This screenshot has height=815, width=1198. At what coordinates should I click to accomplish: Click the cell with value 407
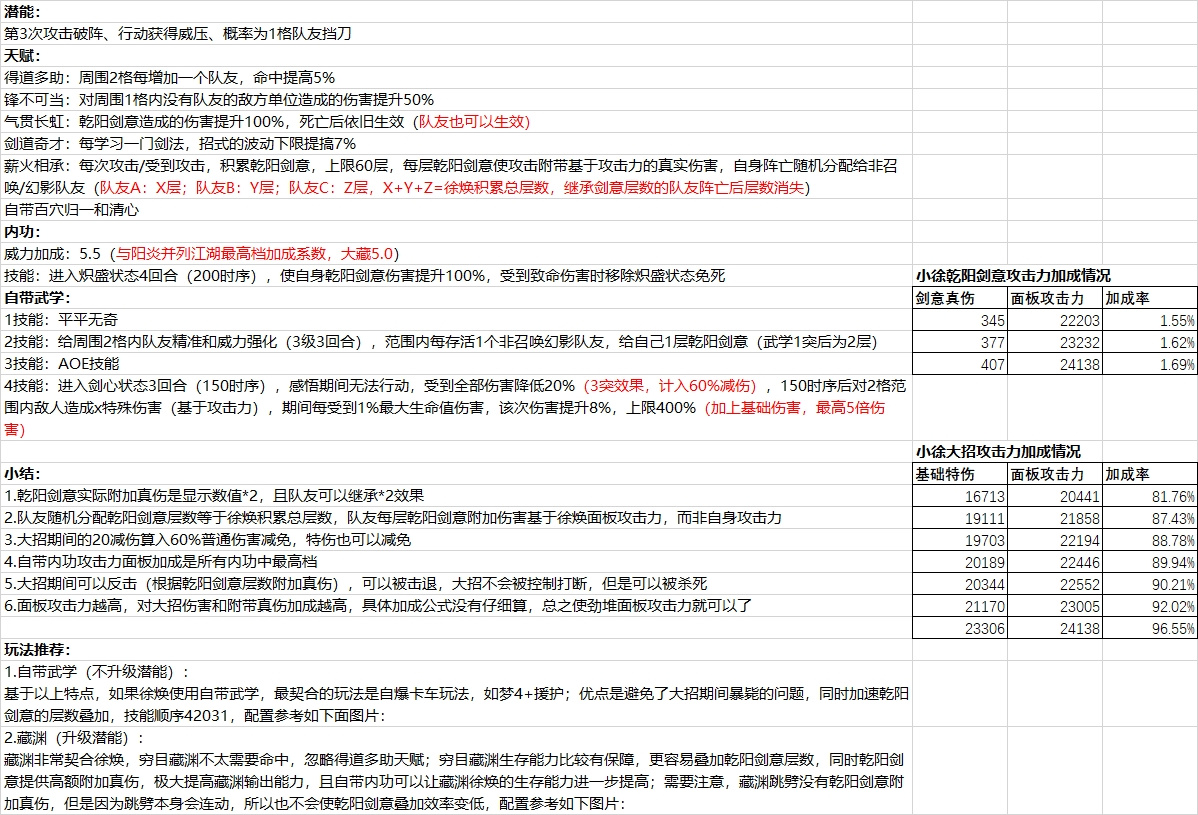coord(960,364)
